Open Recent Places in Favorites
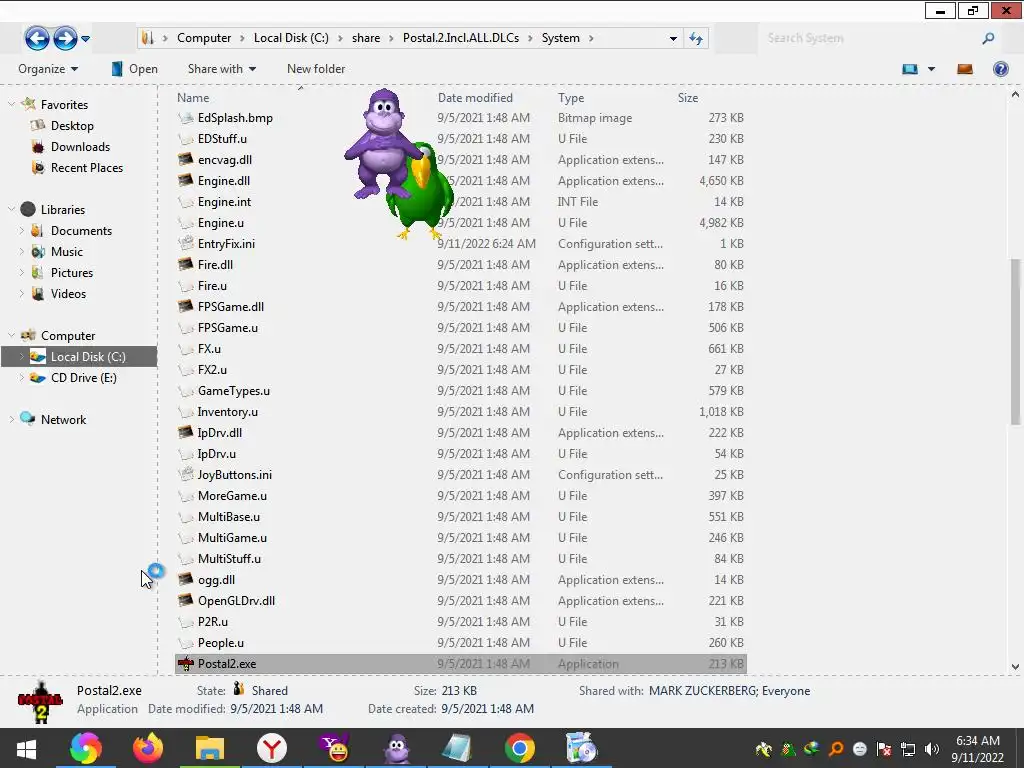Viewport: 1024px width, 768px height. (x=87, y=168)
